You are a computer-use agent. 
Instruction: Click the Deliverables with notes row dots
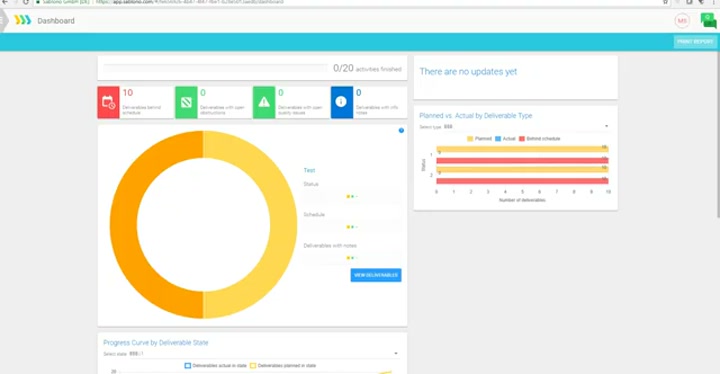(x=352, y=258)
